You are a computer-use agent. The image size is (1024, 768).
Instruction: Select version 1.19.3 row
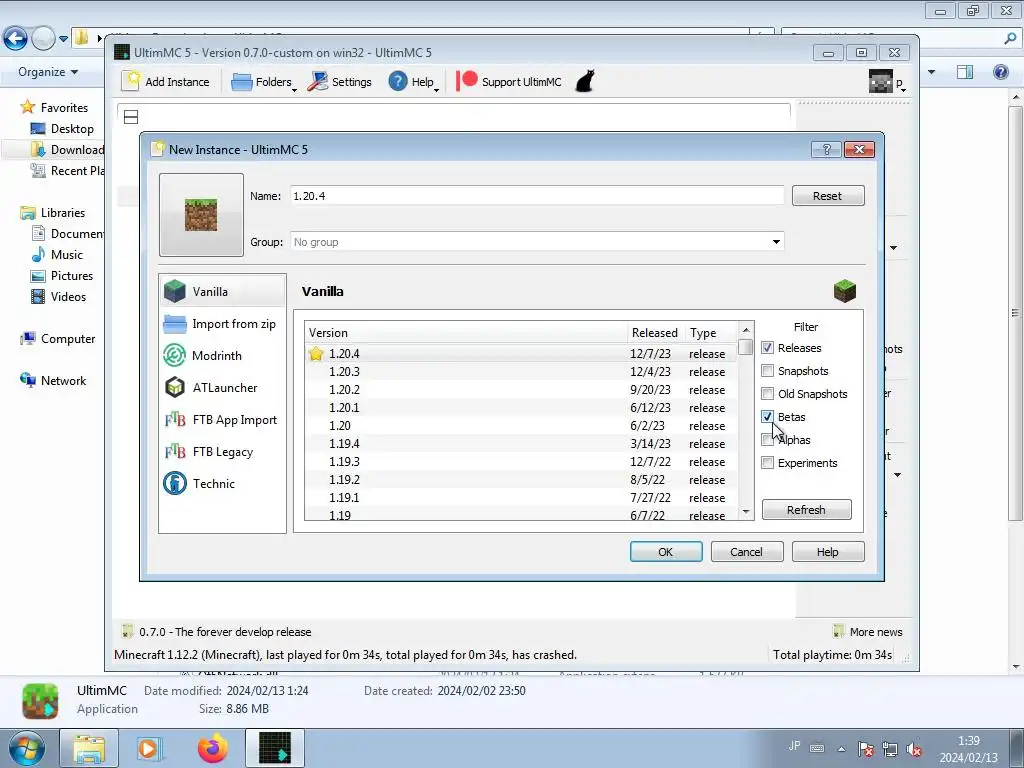[521, 462]
